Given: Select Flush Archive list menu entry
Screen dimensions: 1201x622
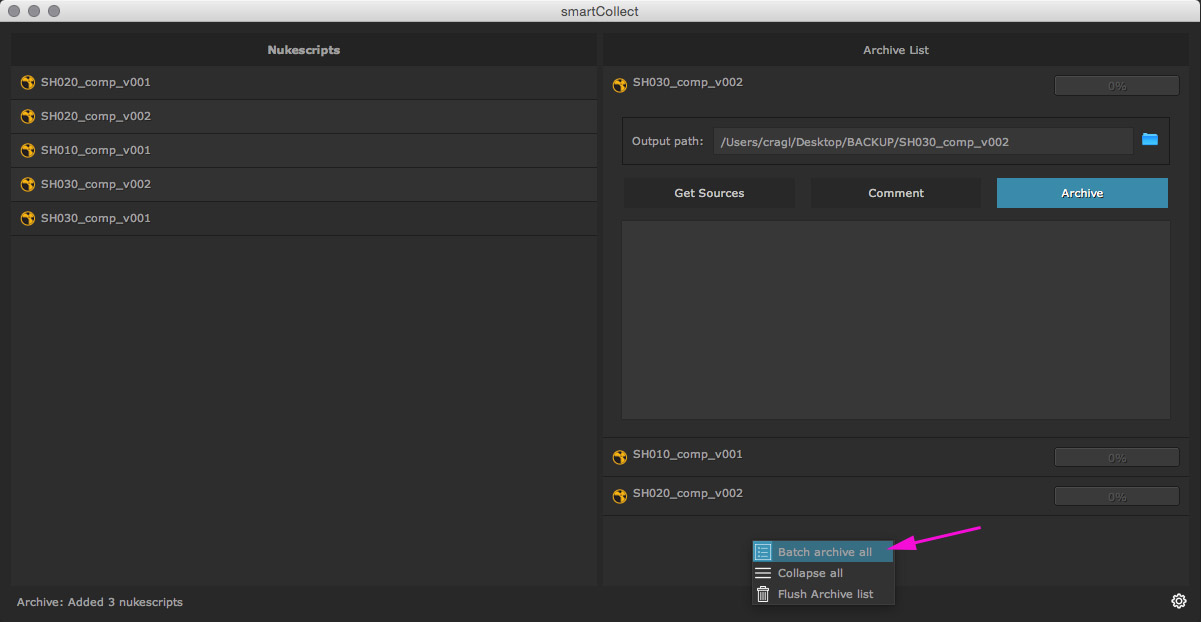Looking at the screenshot, I should click(825, 594).
